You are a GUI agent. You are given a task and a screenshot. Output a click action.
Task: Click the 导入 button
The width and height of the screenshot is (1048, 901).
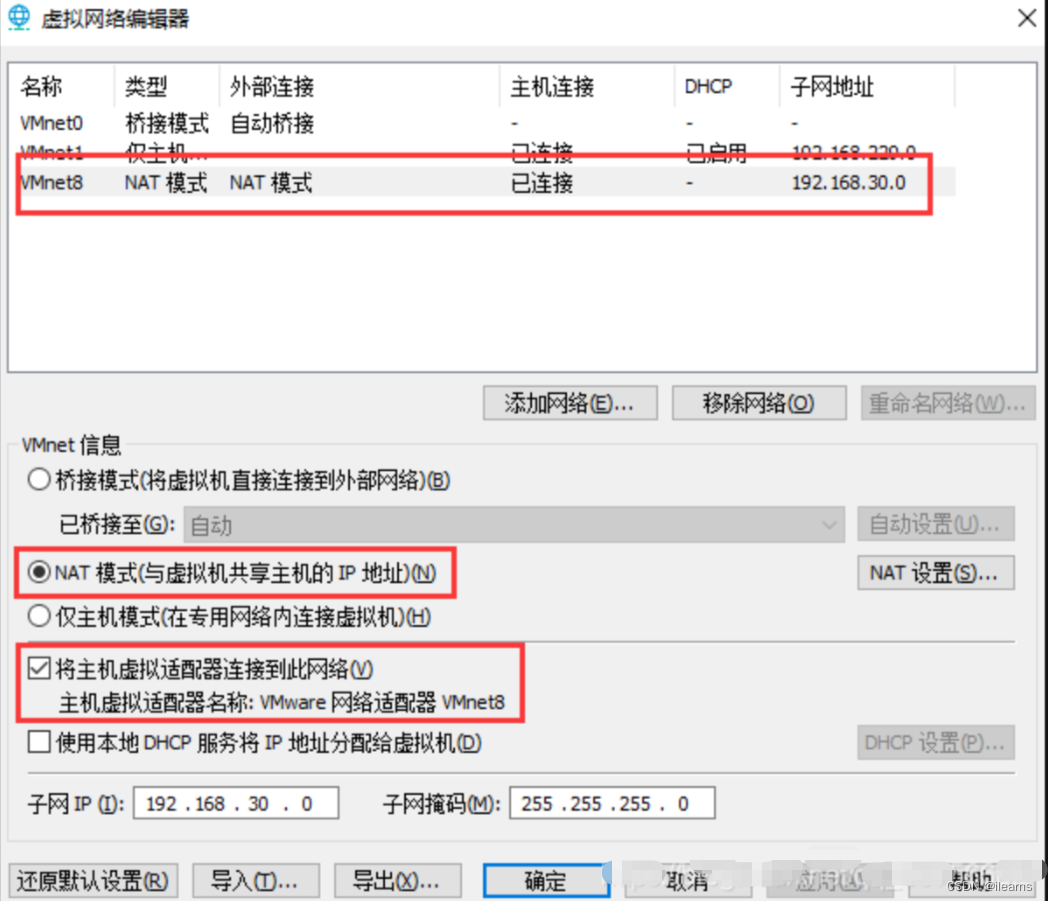point(256,881)
